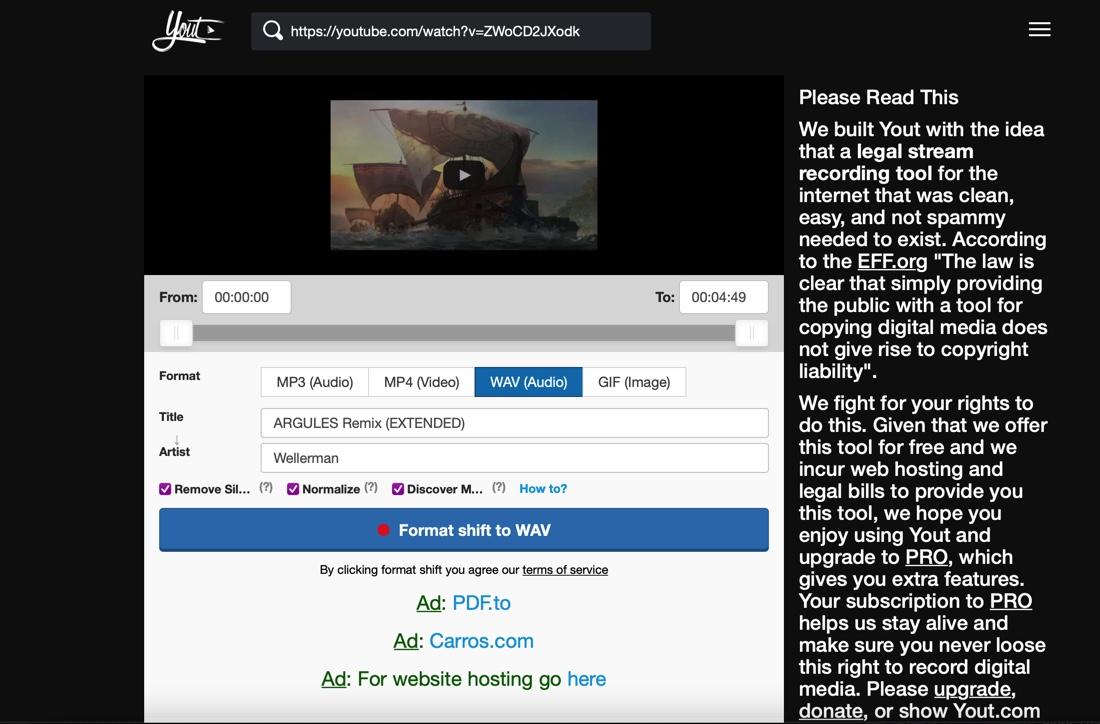This screenshot has height=724, width=1100.
Task: Open the terms of service link
Action: pyautogui.click(x=565, y=570)
